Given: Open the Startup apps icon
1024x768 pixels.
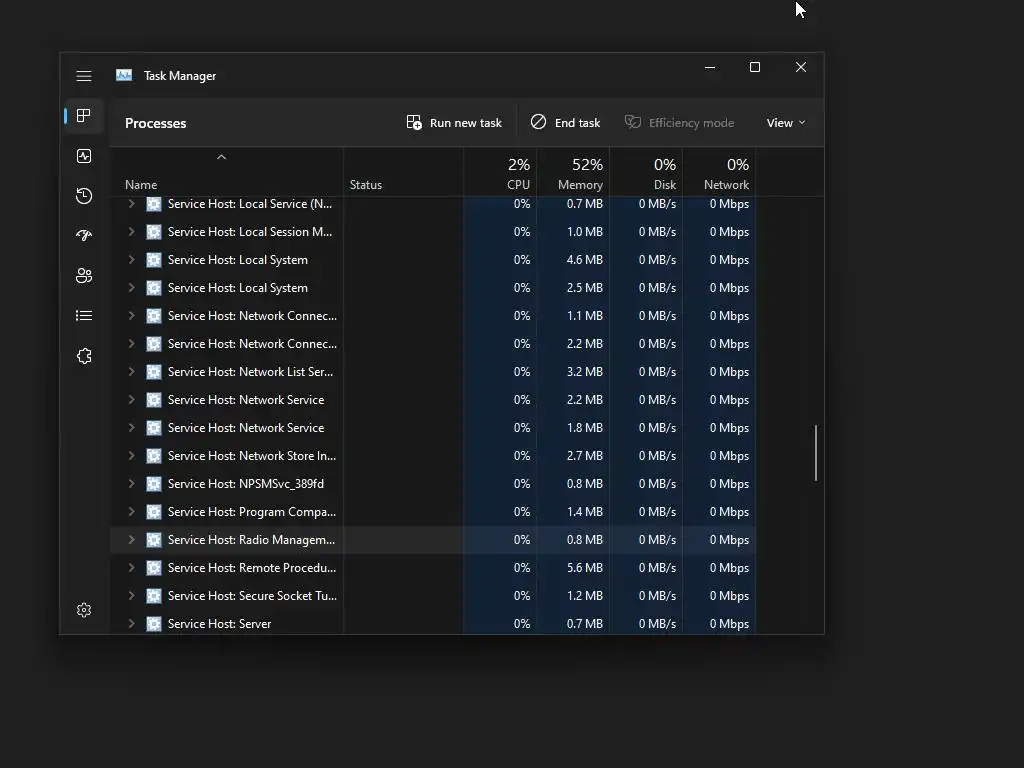Looking at the screenshot, I should coord(84,236).
